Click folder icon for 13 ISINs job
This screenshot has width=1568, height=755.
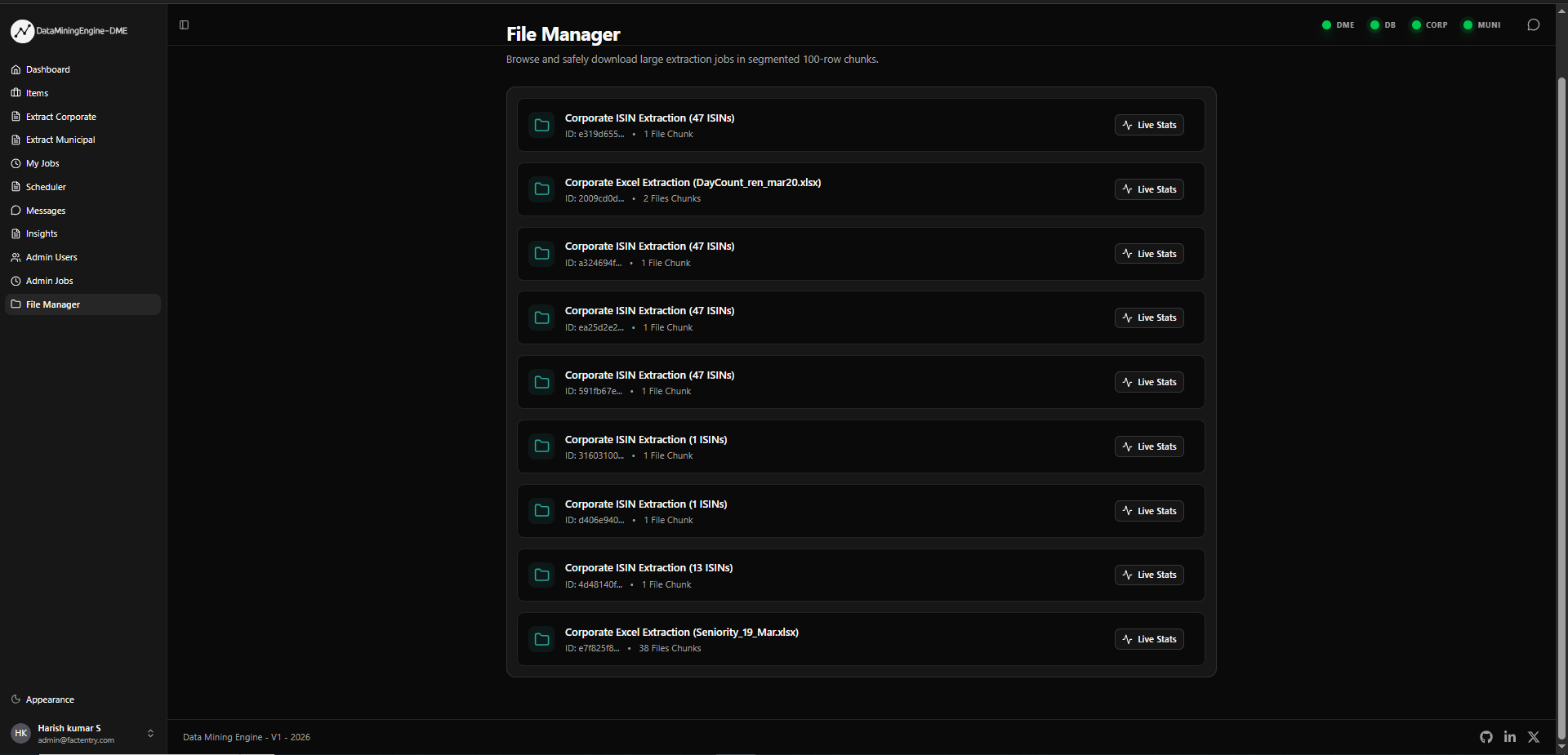(541, 575)
